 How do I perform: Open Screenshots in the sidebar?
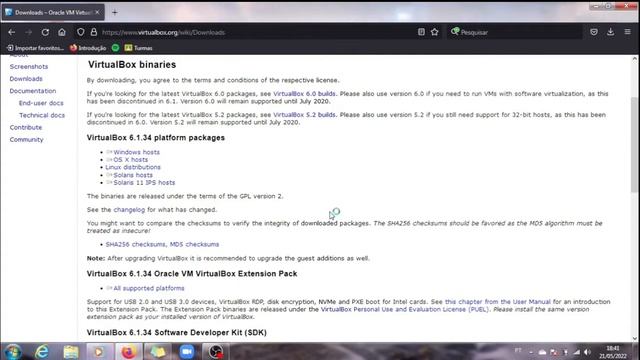click(29, 67)
